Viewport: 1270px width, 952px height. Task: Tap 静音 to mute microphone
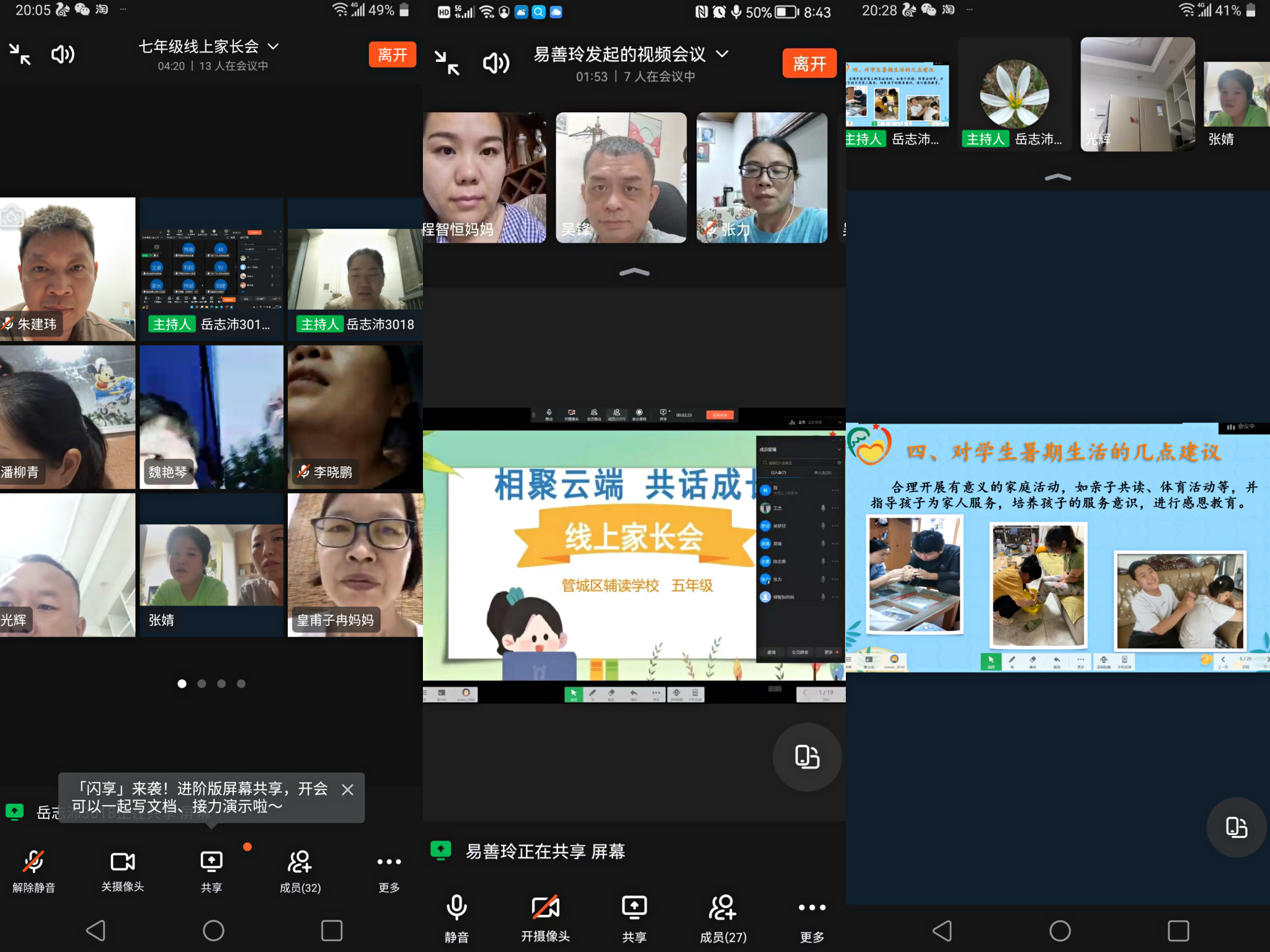pyautogui.click(x=456, y=919)
